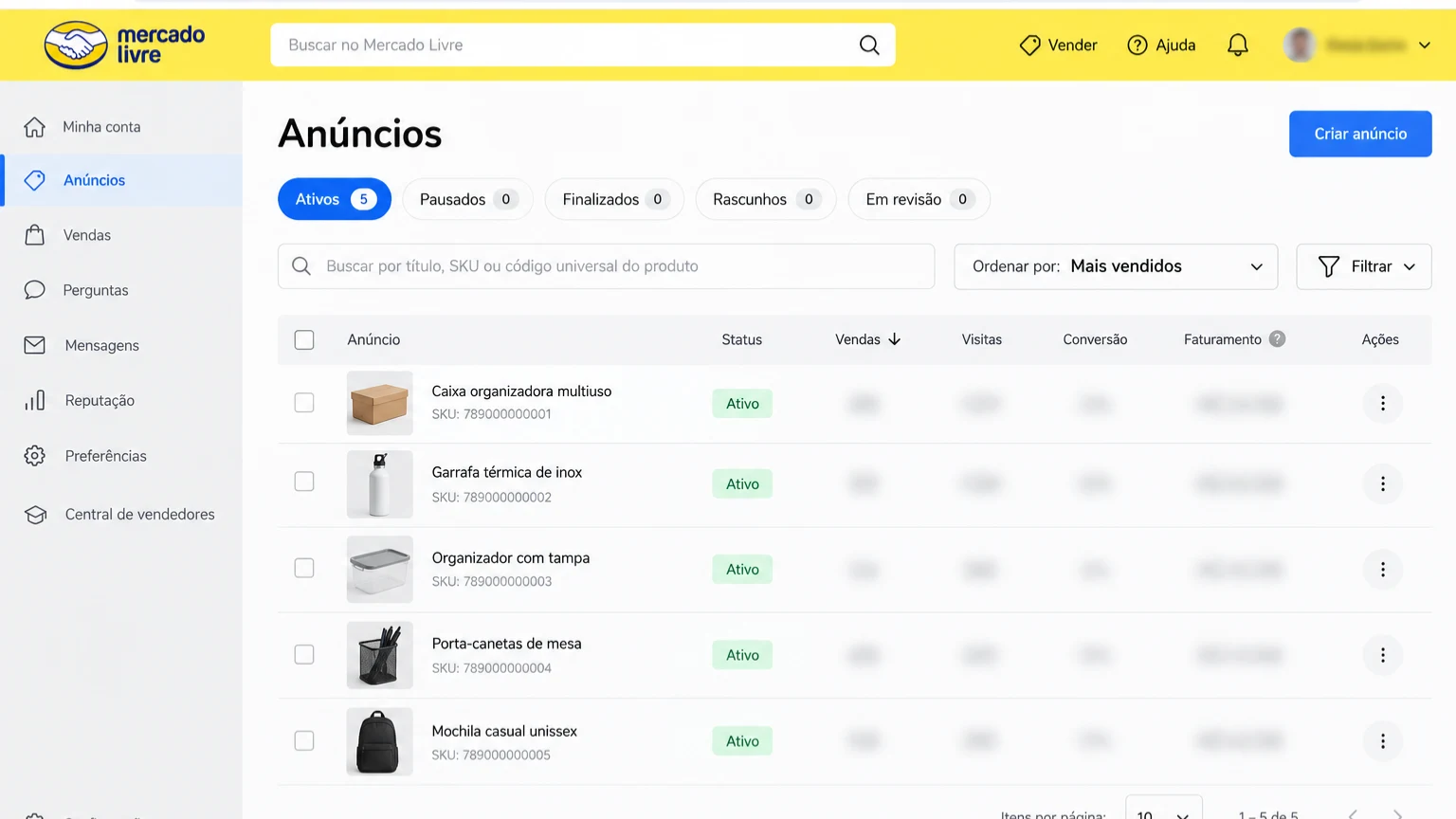Open the Caixa organizadora multiuso listing title
Image resolution: width=1456 pixels, height=819 pixels.
521,391
